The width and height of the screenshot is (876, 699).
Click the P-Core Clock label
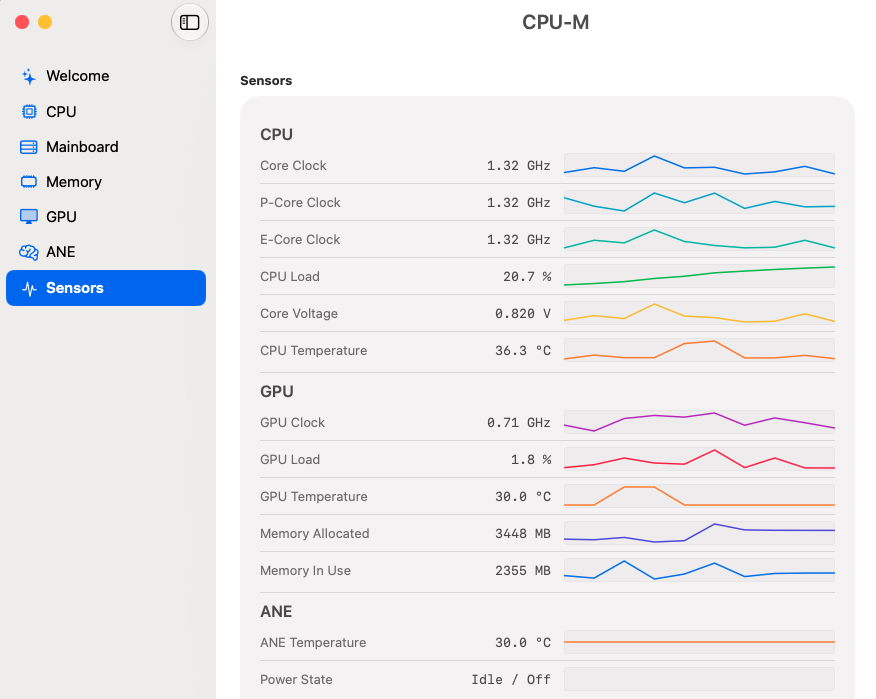tap(300, 202)
